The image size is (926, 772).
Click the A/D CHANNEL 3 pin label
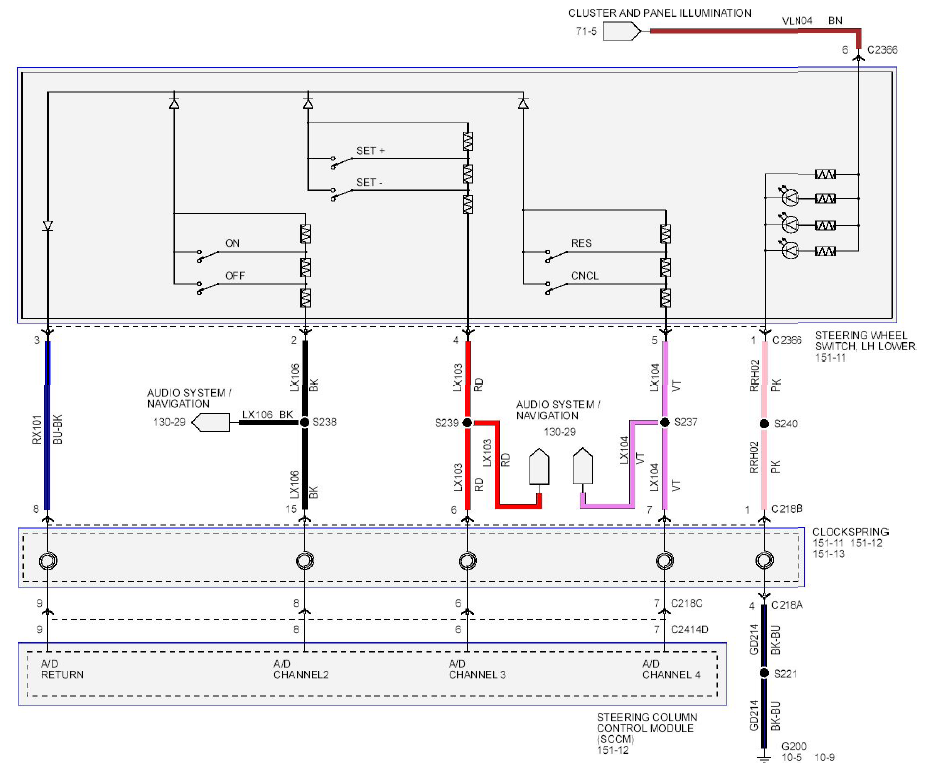click(x=477, y=669)
